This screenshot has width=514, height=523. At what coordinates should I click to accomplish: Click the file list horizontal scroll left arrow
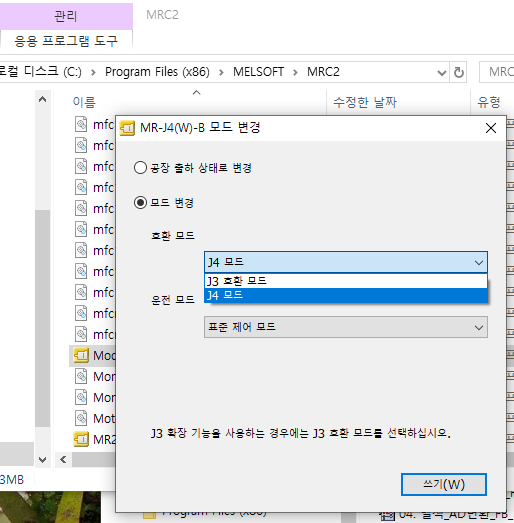[x=63, y=460]
